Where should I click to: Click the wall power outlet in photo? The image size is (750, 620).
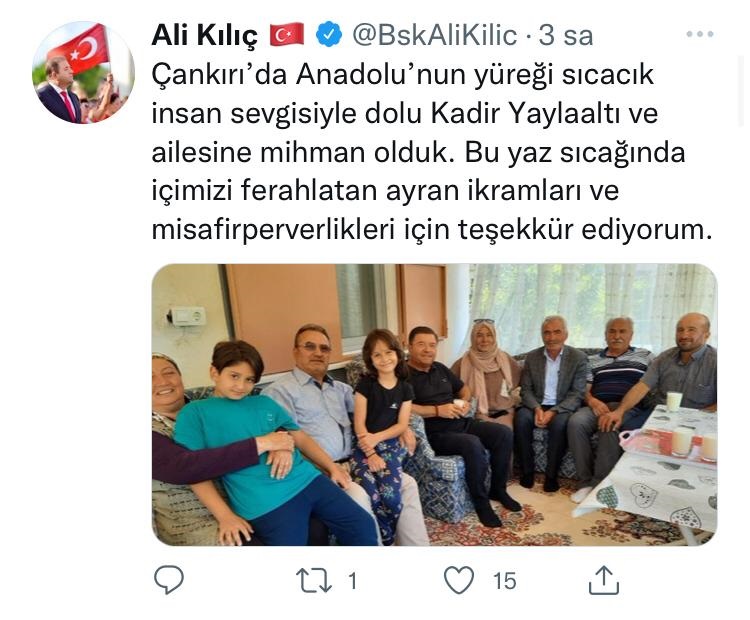click(188, 316)
